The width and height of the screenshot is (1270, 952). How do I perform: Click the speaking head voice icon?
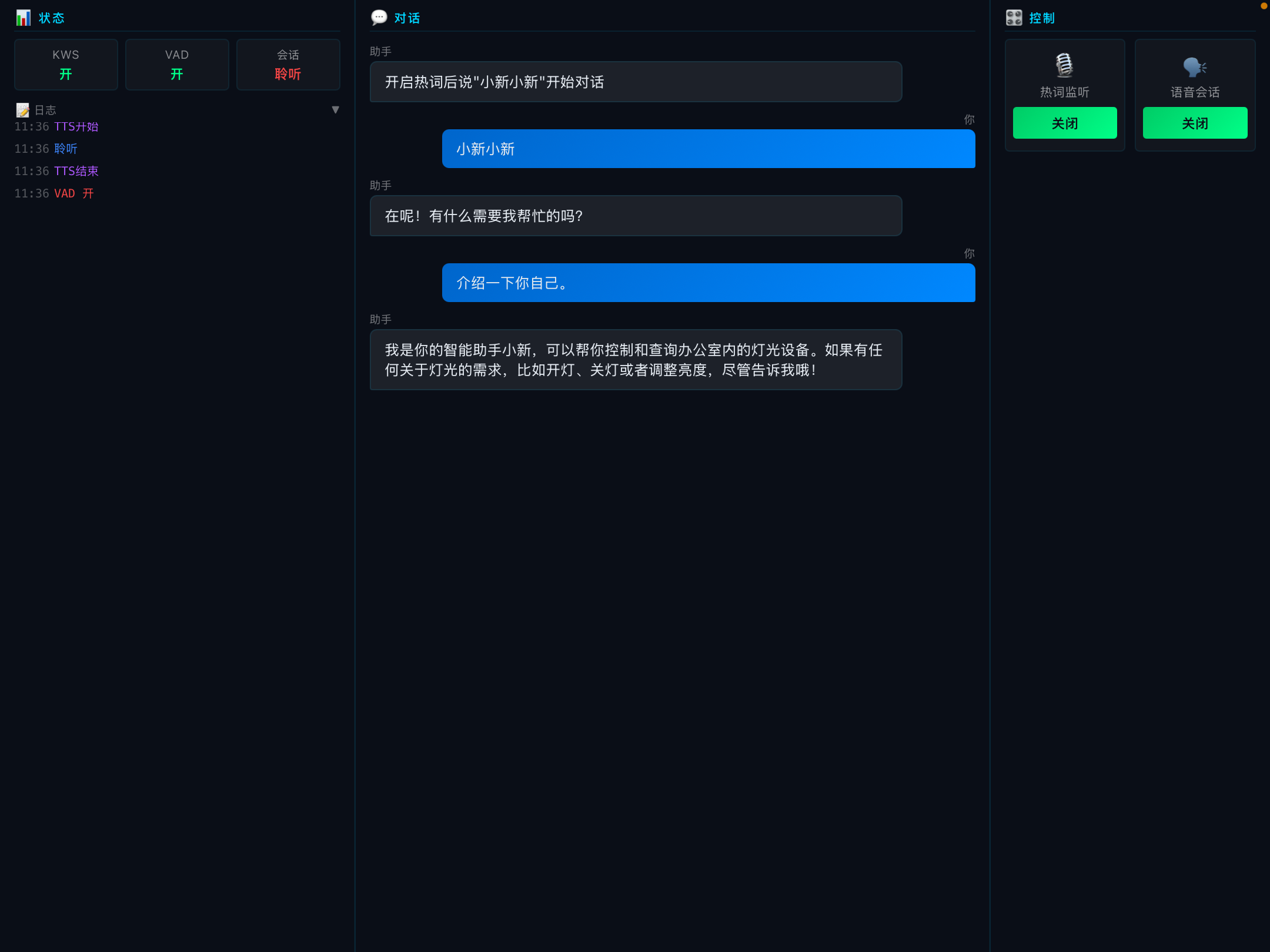coord(1195,67)
